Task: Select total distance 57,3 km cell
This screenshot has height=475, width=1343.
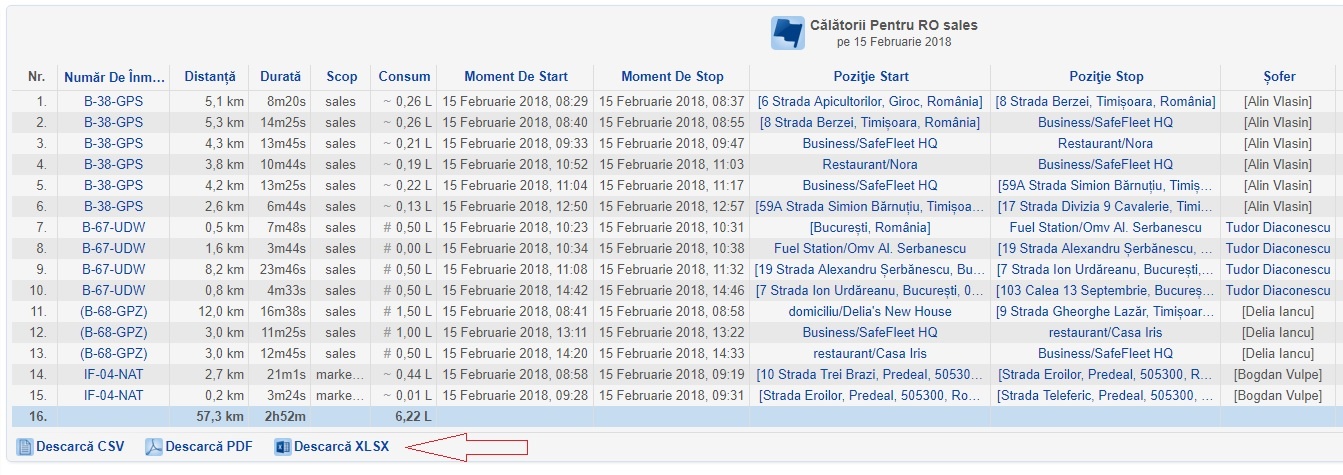Action: click(x=220, y=417)
